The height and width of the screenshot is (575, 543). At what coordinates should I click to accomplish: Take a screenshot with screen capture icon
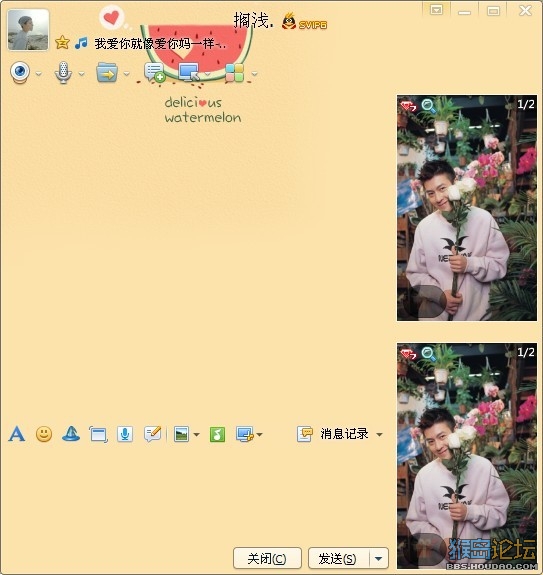(245, 435)
